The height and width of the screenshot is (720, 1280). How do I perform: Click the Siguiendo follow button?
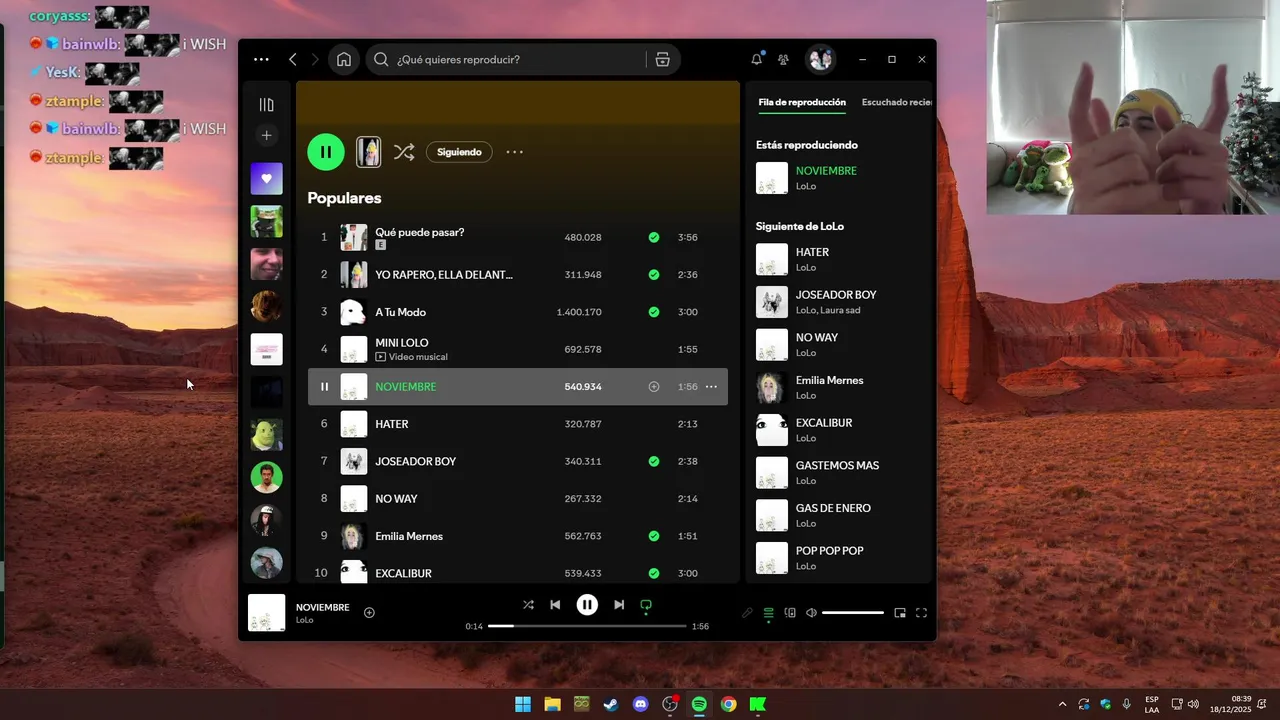[x=459, y=152]
